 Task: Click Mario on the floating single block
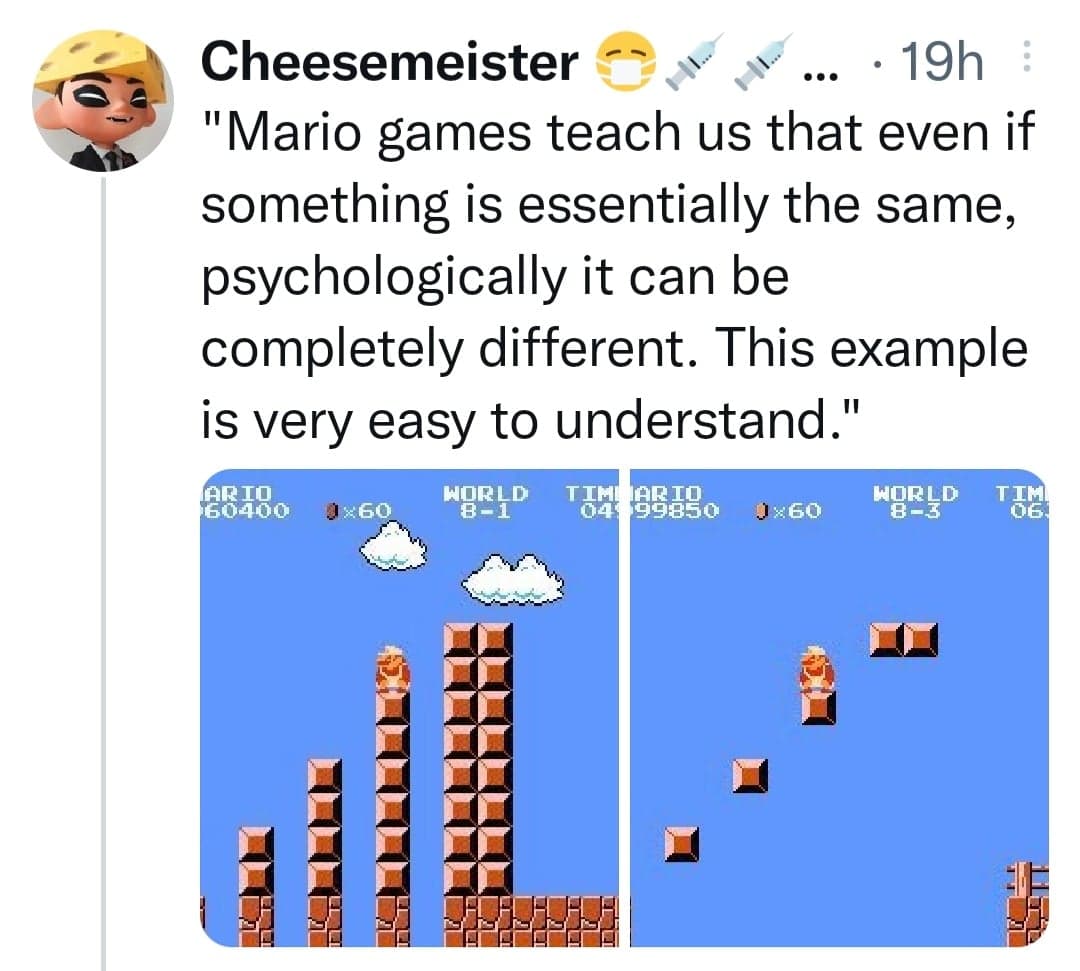(x=818, y=668)
